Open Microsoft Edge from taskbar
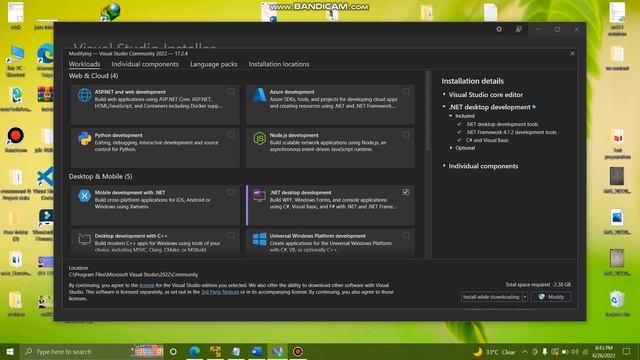 tap(194, 351)
